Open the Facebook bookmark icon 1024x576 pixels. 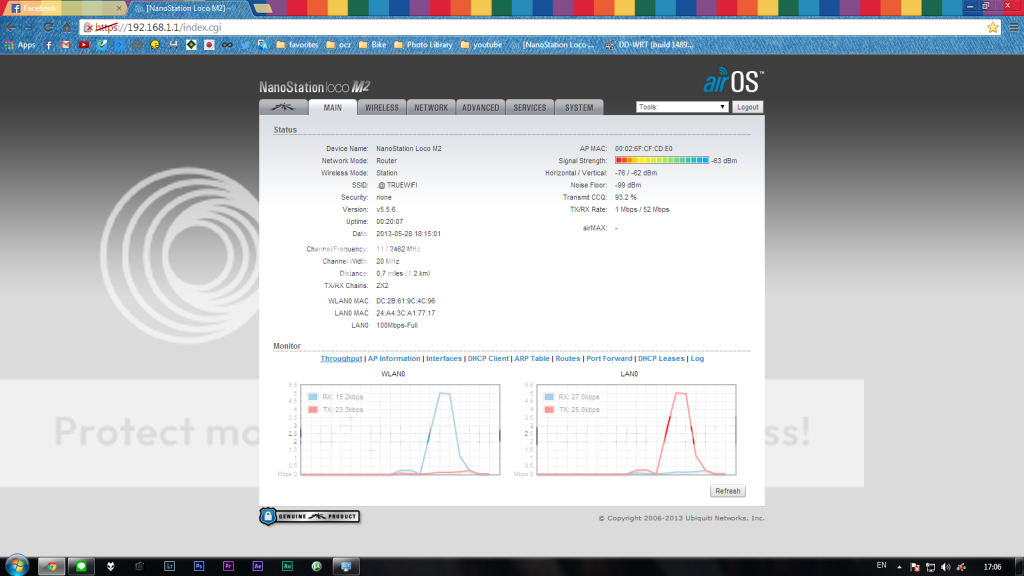(x=48, y=45)
